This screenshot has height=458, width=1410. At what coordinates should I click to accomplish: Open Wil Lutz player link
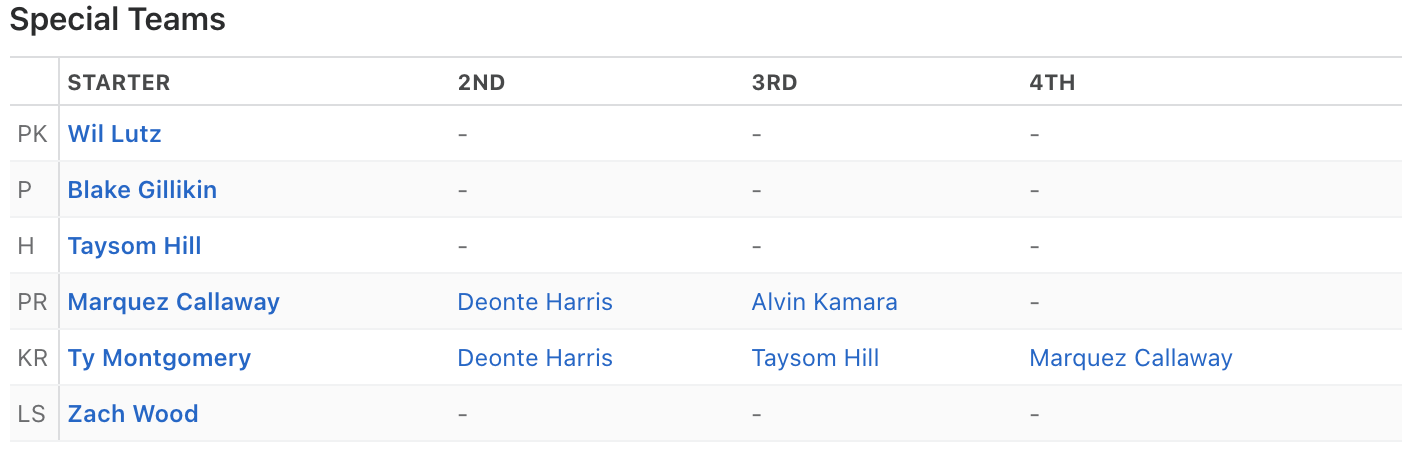click(x=114, y=134)
